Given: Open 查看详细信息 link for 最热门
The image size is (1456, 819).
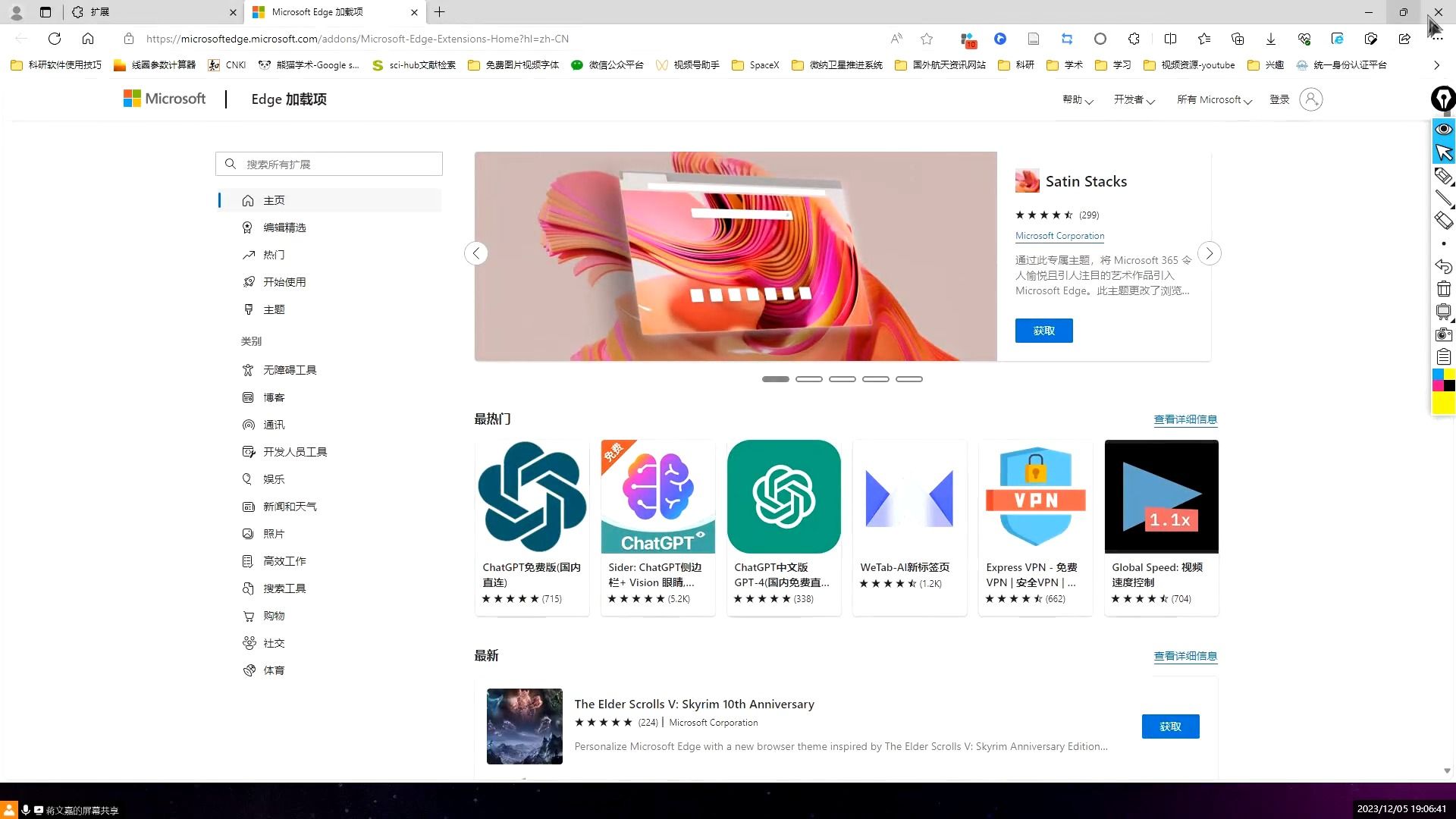Looking at the screenshot, I should 1185,419.
